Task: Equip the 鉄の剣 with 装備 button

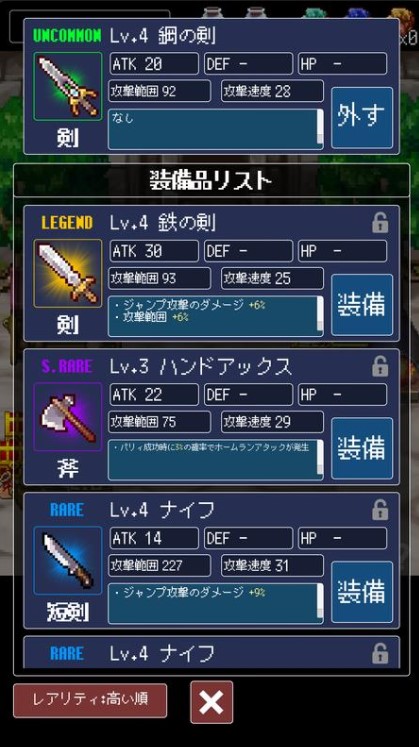Action: pyautogui.click(x=362, y=305)
